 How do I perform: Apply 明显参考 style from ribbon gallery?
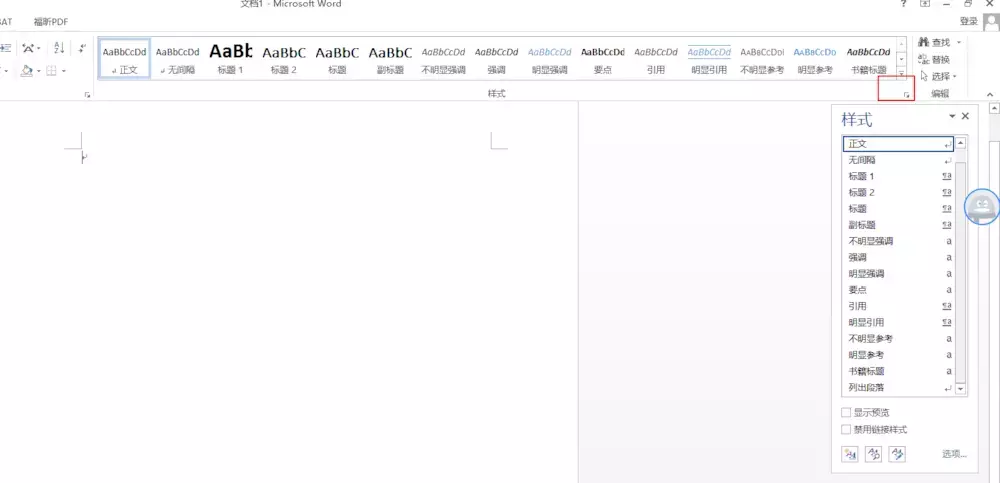815,58
